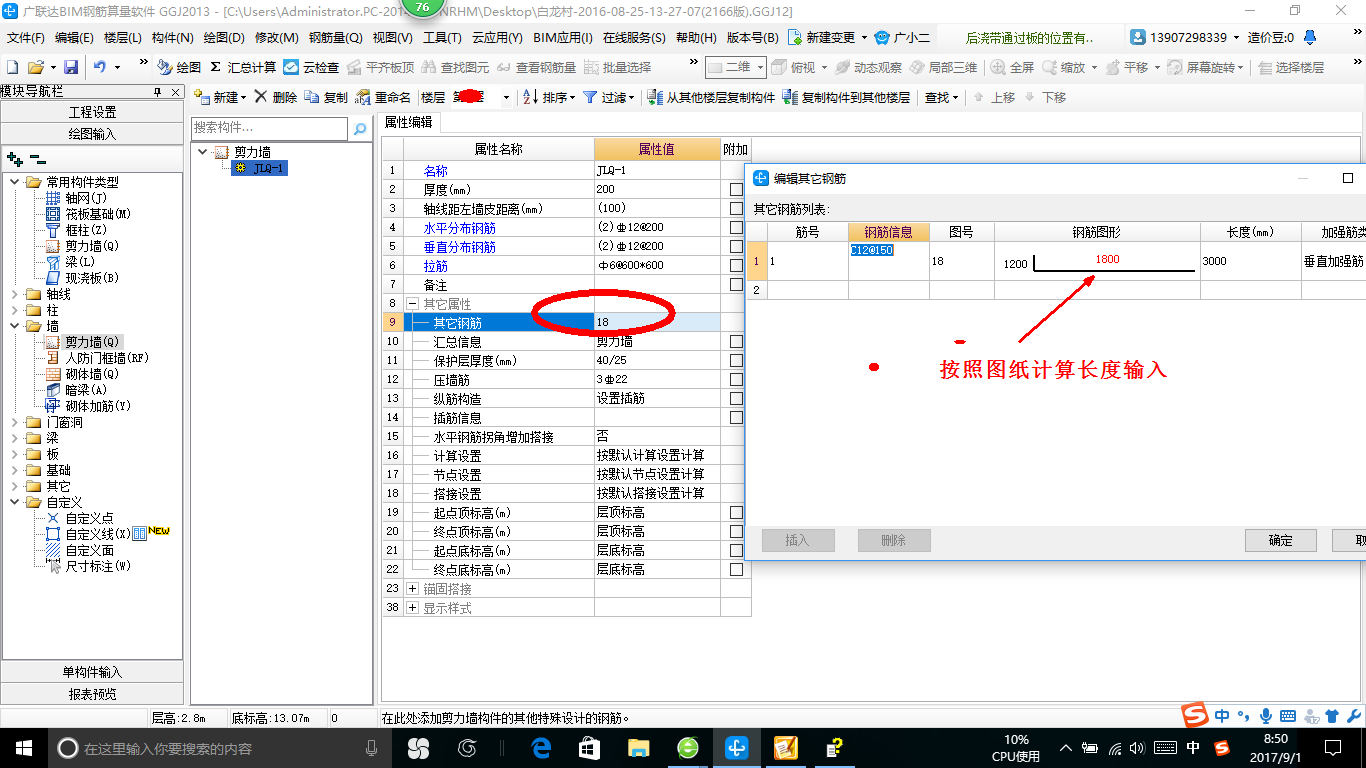The height and width of the screenshot is (768, 1366).
Task: Select 梁(L) under common types
Action: click(x=80, y=262)
